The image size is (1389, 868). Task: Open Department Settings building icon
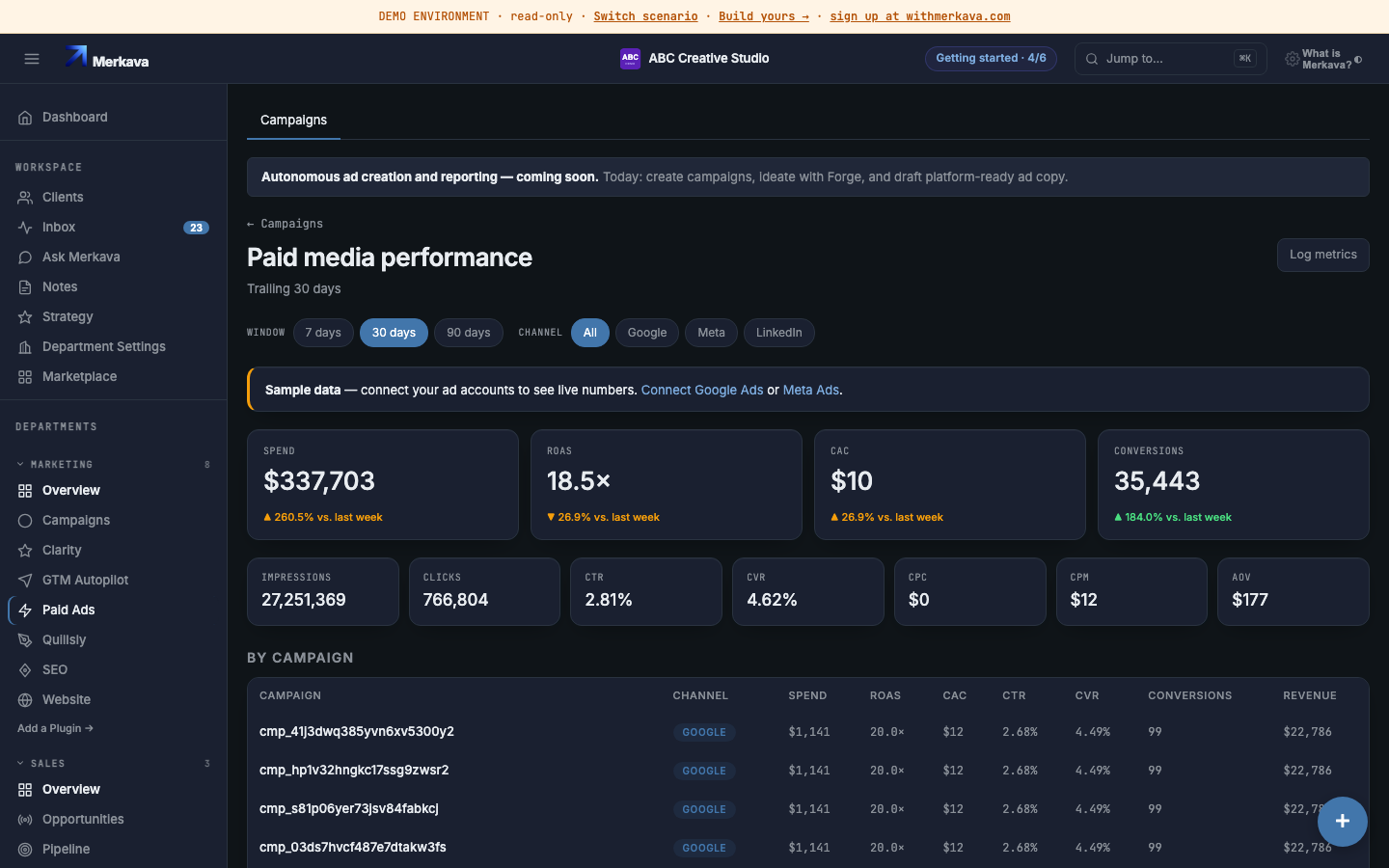[25, 347]
